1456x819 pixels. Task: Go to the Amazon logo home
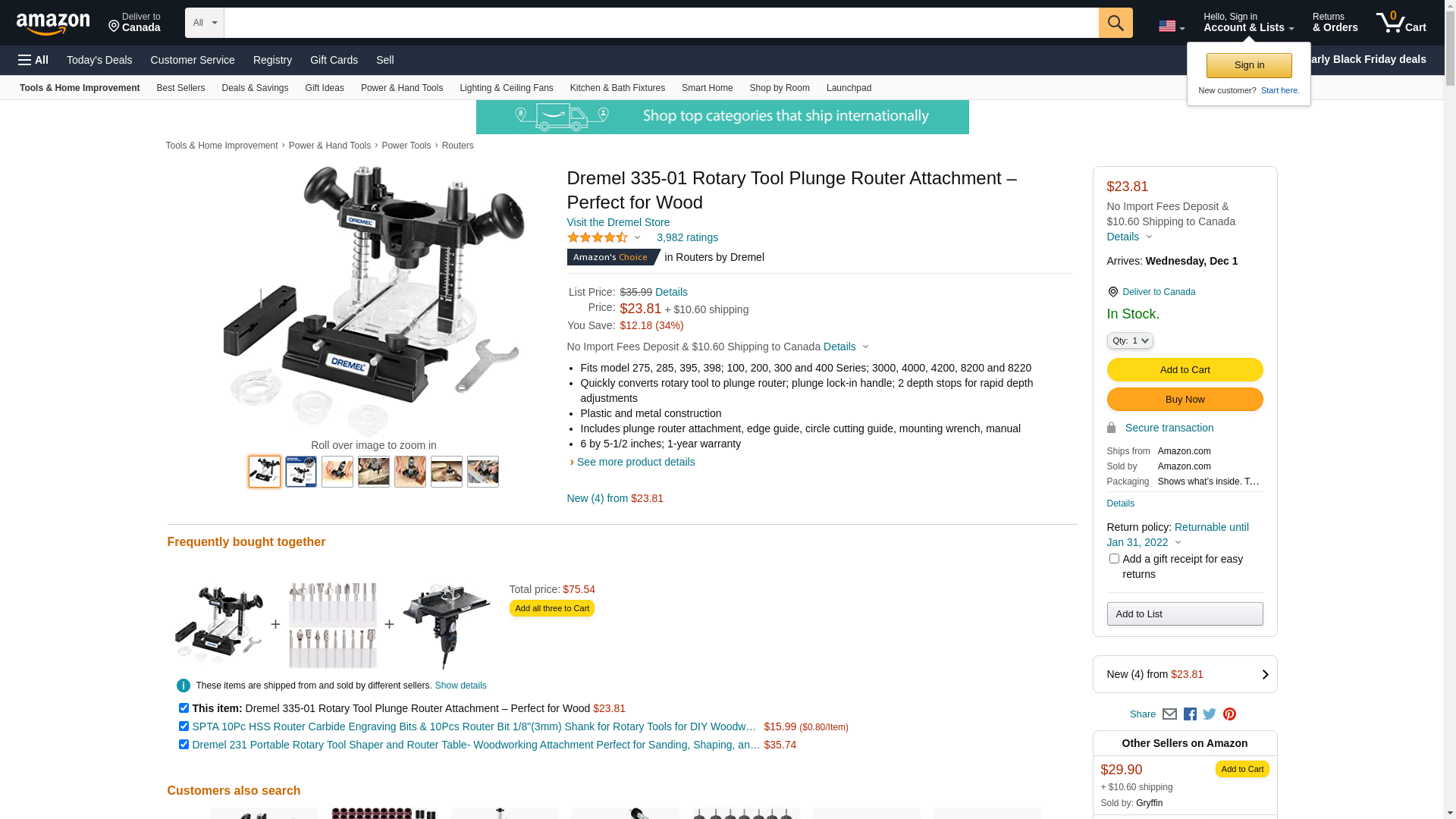click(53, 24)
